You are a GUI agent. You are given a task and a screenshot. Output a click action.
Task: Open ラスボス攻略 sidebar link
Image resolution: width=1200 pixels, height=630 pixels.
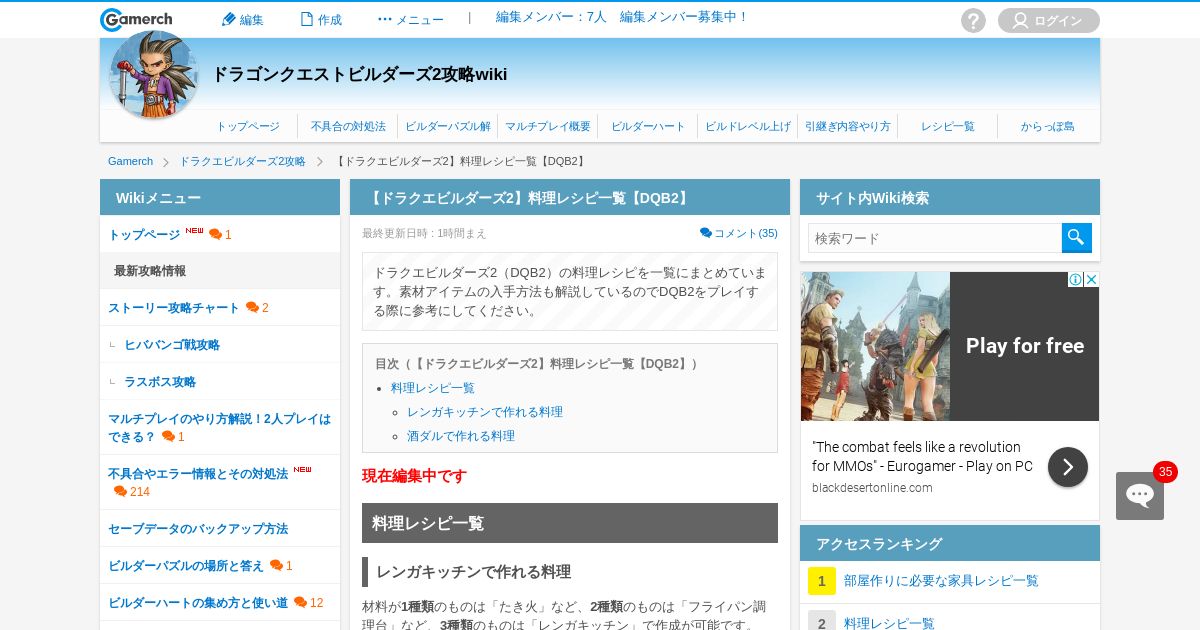tap(160, 381)
